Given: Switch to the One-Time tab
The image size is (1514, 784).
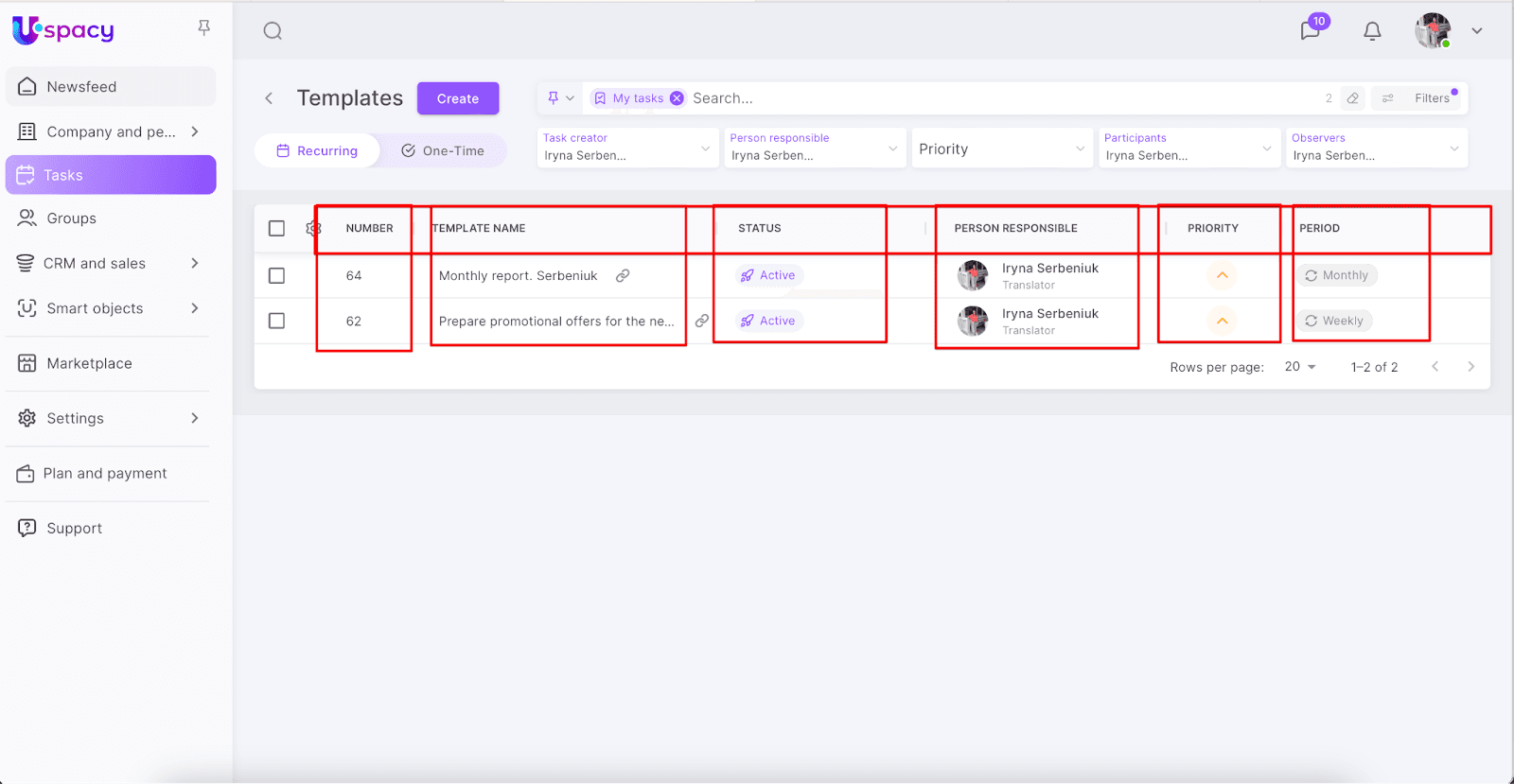Looking at the screenshot, I should (443, 150).
